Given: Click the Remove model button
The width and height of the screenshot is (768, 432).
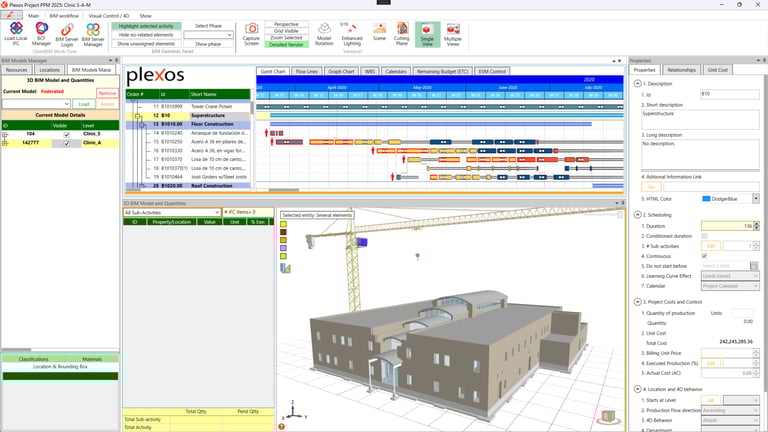Looking at the screenshot, I should [x=107, y=93].
